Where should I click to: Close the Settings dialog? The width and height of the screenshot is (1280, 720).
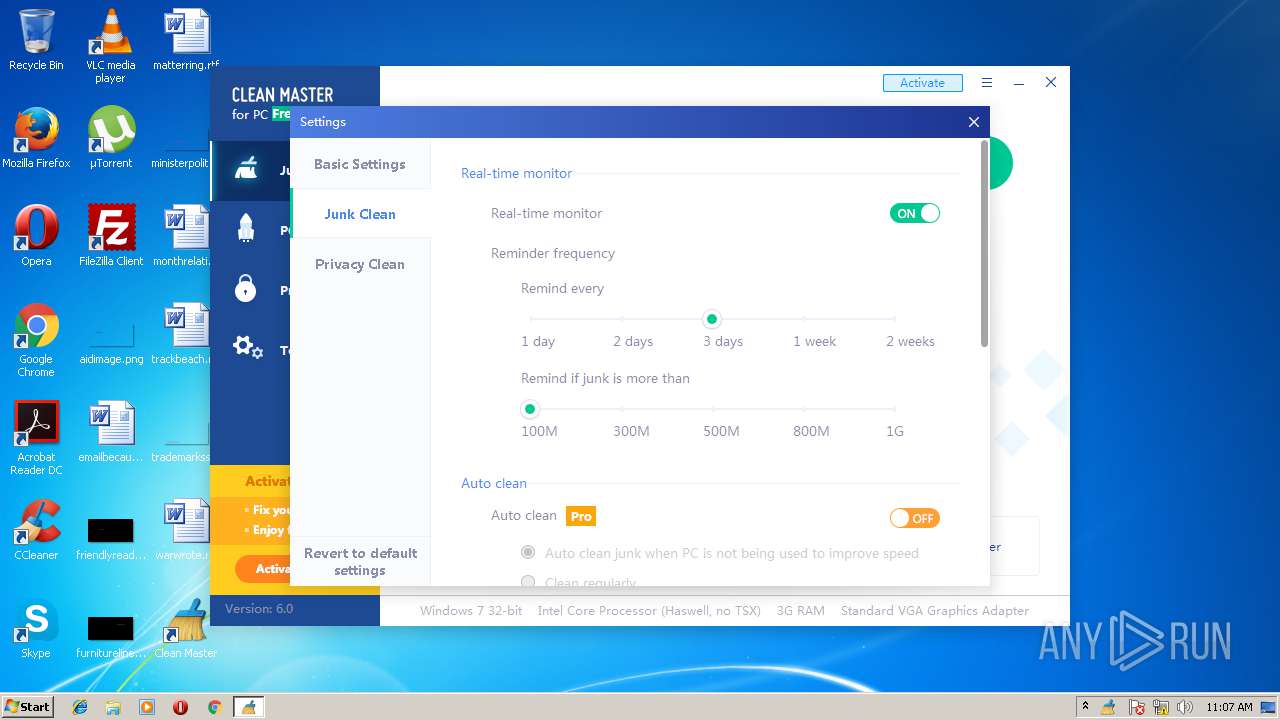974,122
